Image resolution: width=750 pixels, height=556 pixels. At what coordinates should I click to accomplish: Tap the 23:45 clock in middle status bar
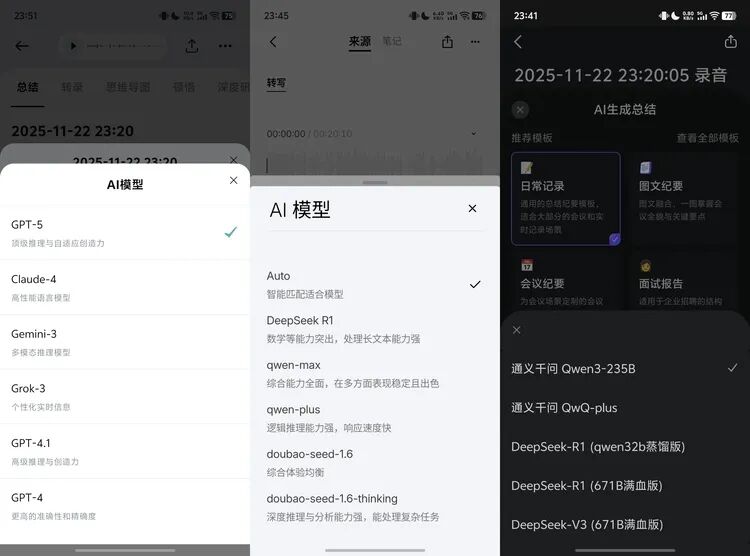276,16
